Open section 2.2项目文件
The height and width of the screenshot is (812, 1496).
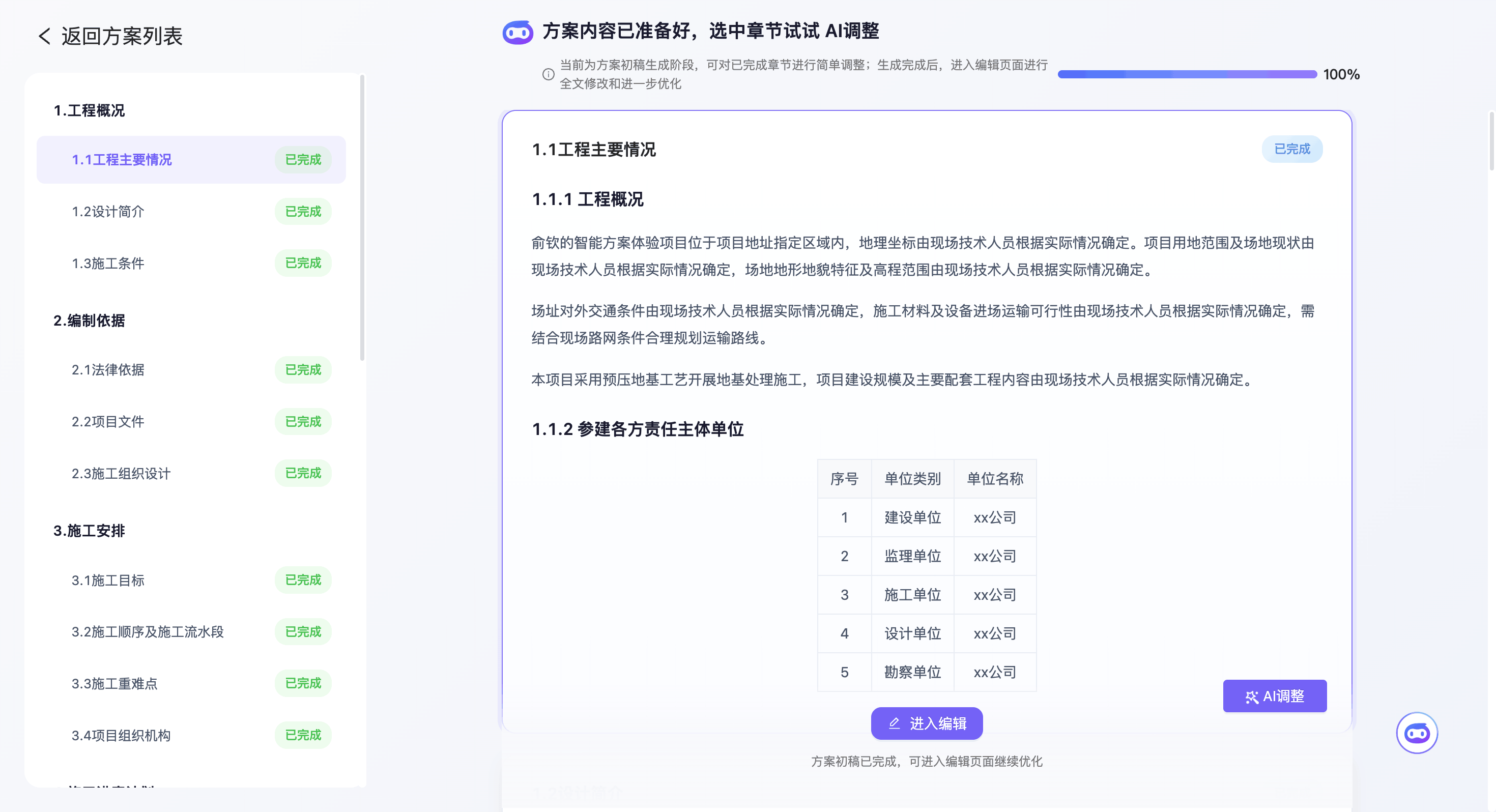(x=191, y=422)
